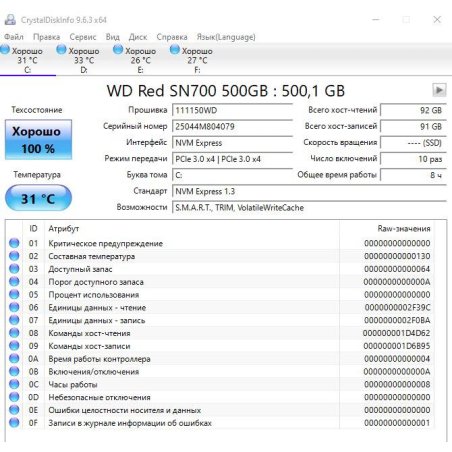The height and width of the screenshot is (452, 452).
Task: Click status icon for attribute 05
Action: (14, 294)
